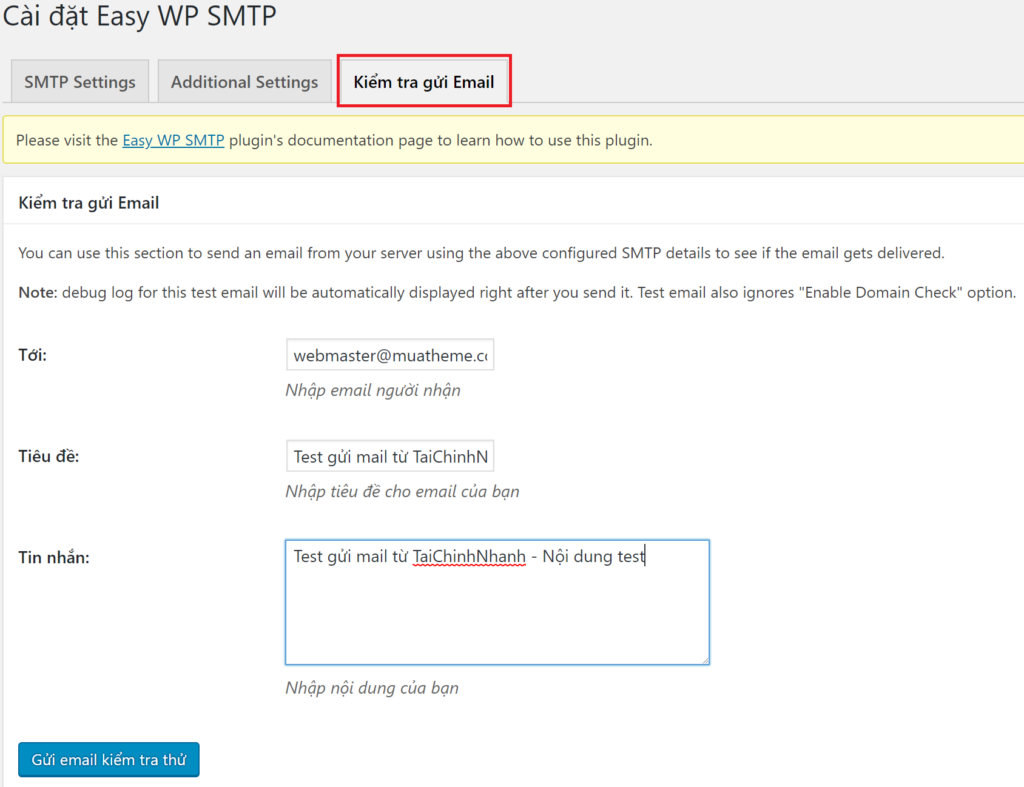
Task: Open the Additional Settings tab
Action: coord(244,81)
